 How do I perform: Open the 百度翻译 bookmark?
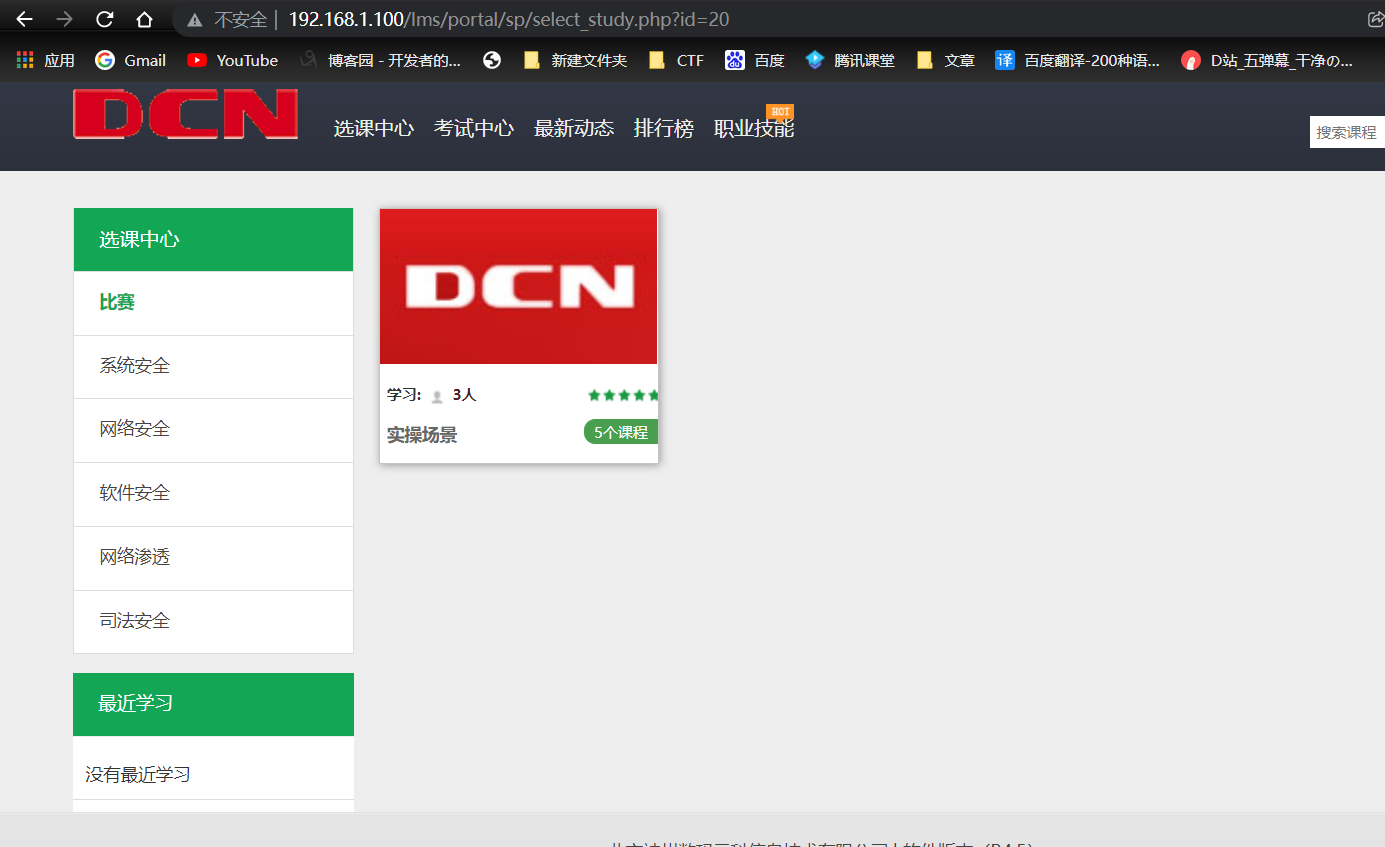point(1078,60)
